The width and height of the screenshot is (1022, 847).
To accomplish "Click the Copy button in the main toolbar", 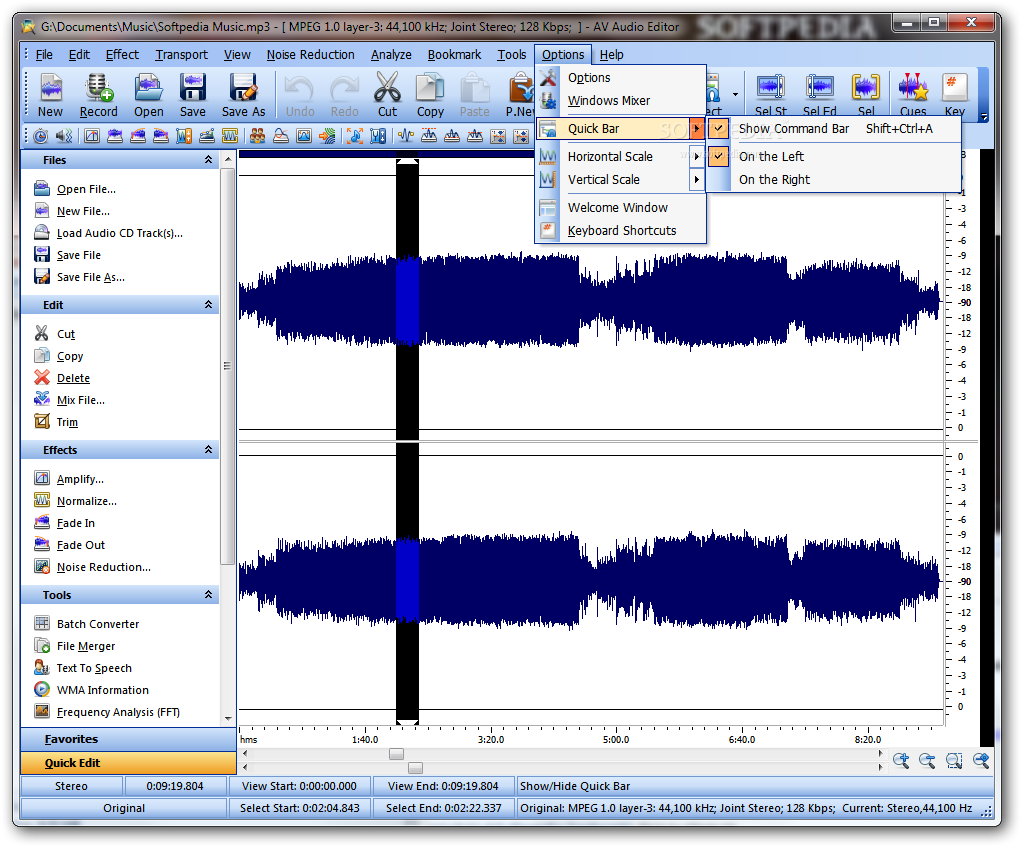I will click(x=430, y=95).
